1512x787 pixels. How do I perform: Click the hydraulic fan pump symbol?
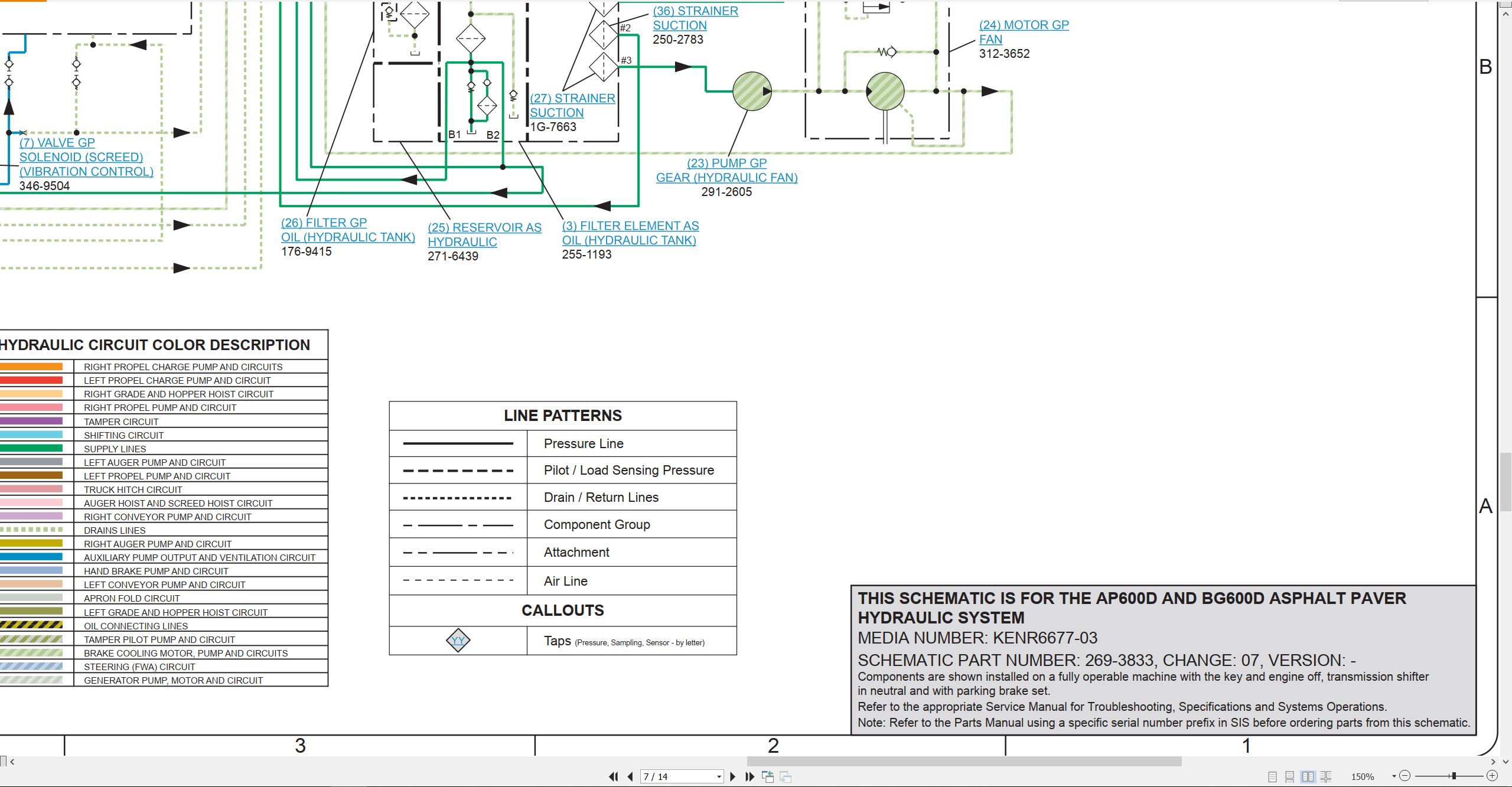coord(752,92)
